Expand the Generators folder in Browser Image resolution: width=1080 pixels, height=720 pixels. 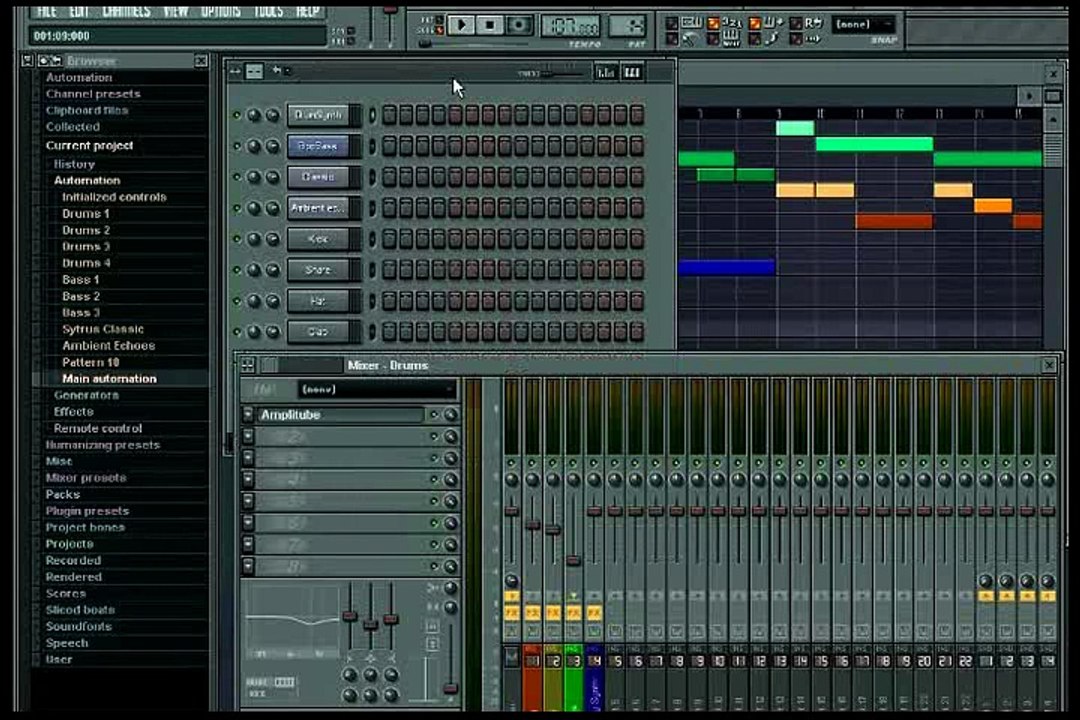point(86,395)
